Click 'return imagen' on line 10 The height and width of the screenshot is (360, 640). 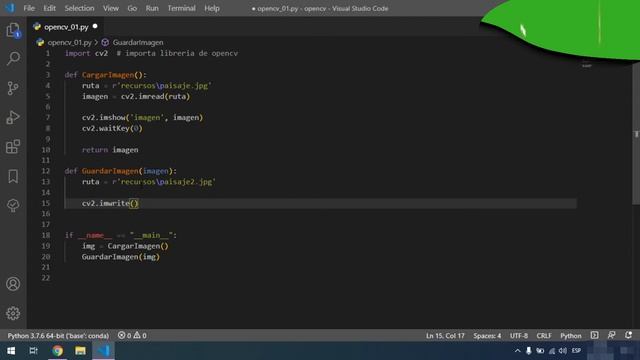[110, 150]
